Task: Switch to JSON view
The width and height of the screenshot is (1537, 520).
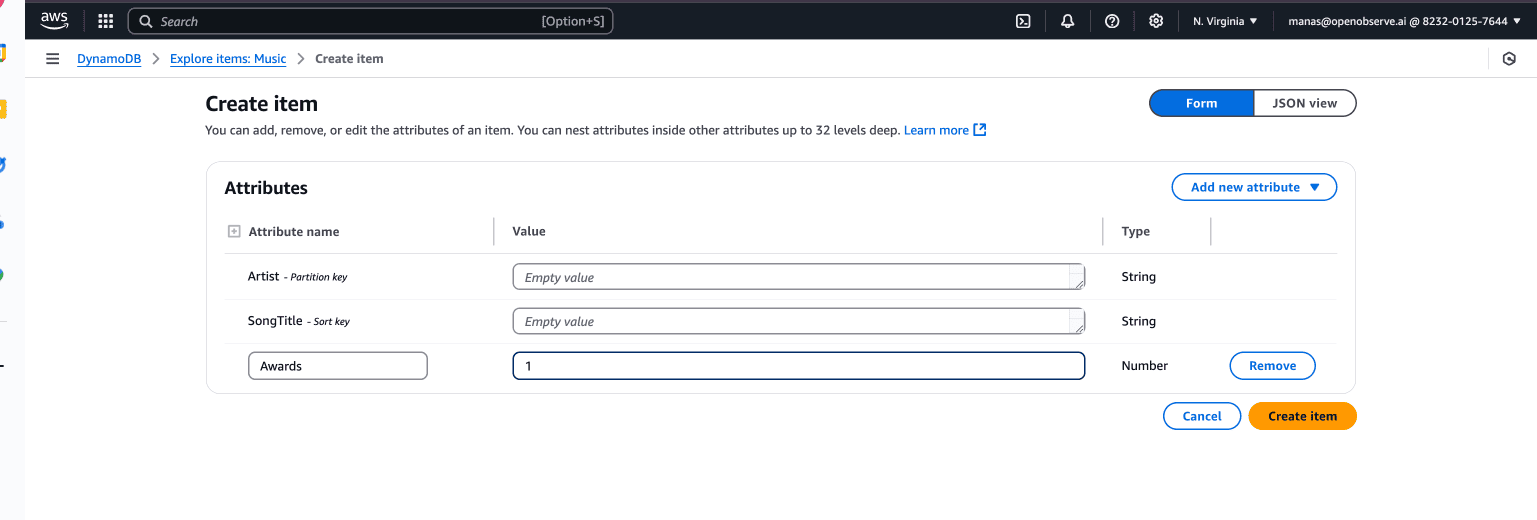Action: tap(1304, 103)
